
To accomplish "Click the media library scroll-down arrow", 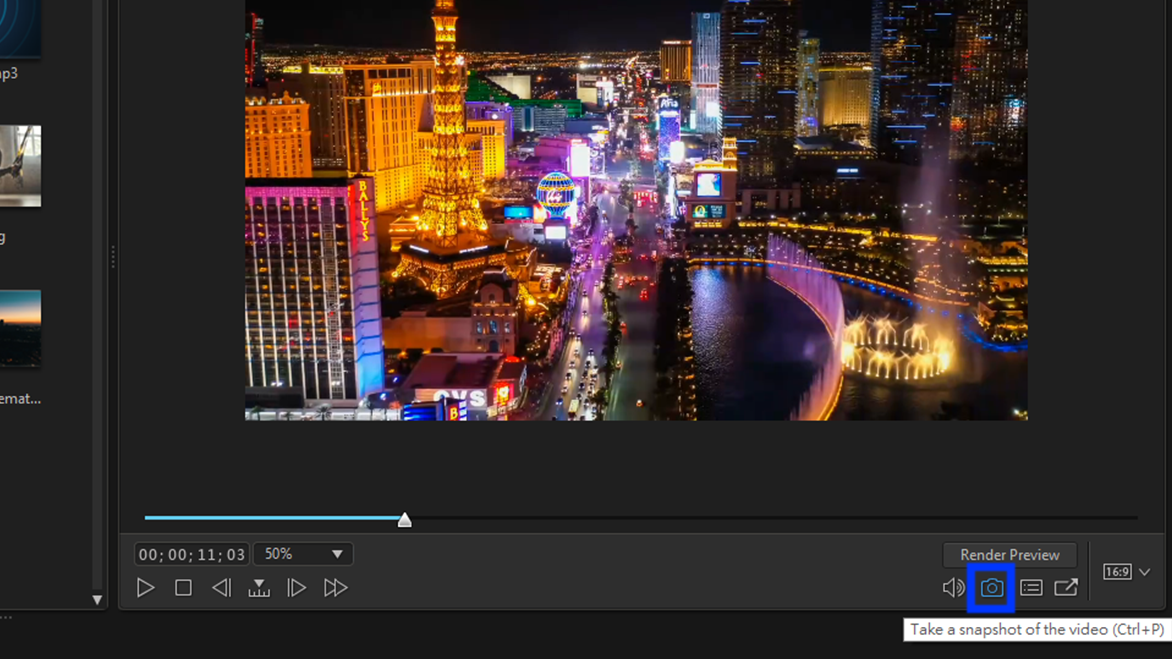I will 97,599.
